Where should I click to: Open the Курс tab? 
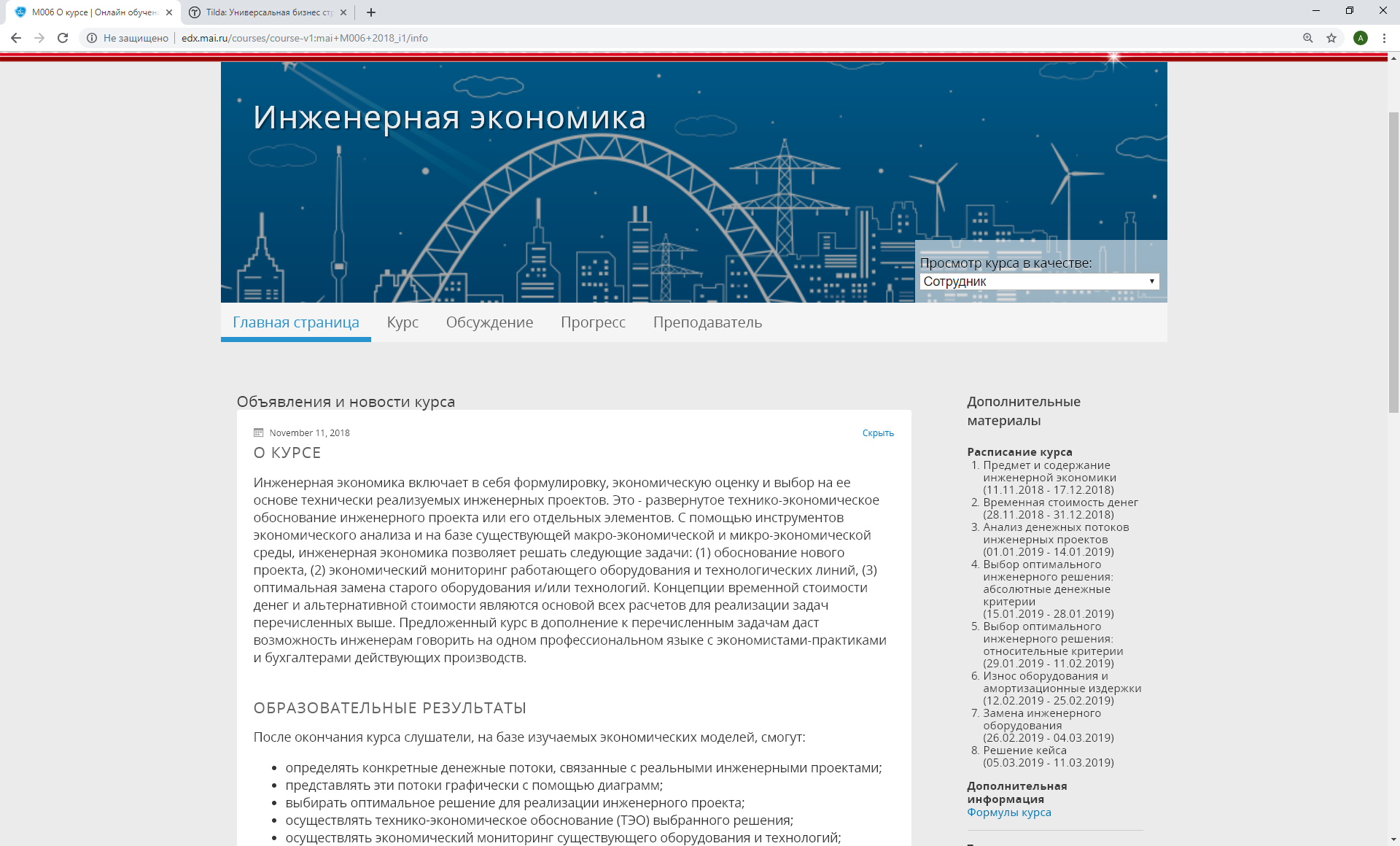click(402, 322)
